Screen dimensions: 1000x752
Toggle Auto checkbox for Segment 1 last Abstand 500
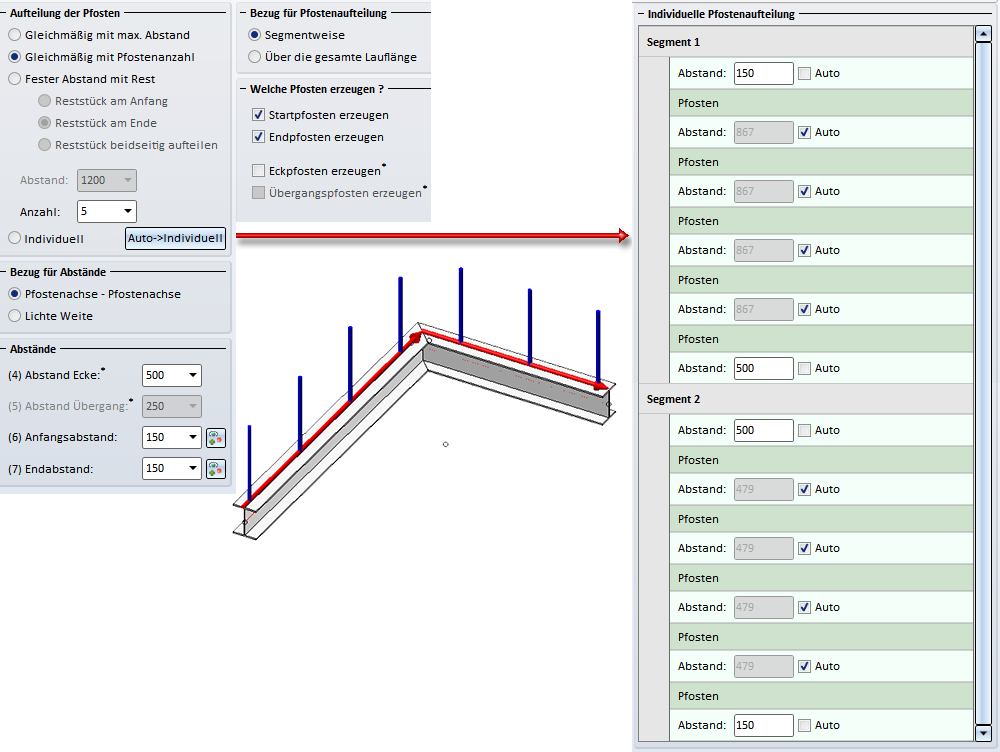point(805,368)
